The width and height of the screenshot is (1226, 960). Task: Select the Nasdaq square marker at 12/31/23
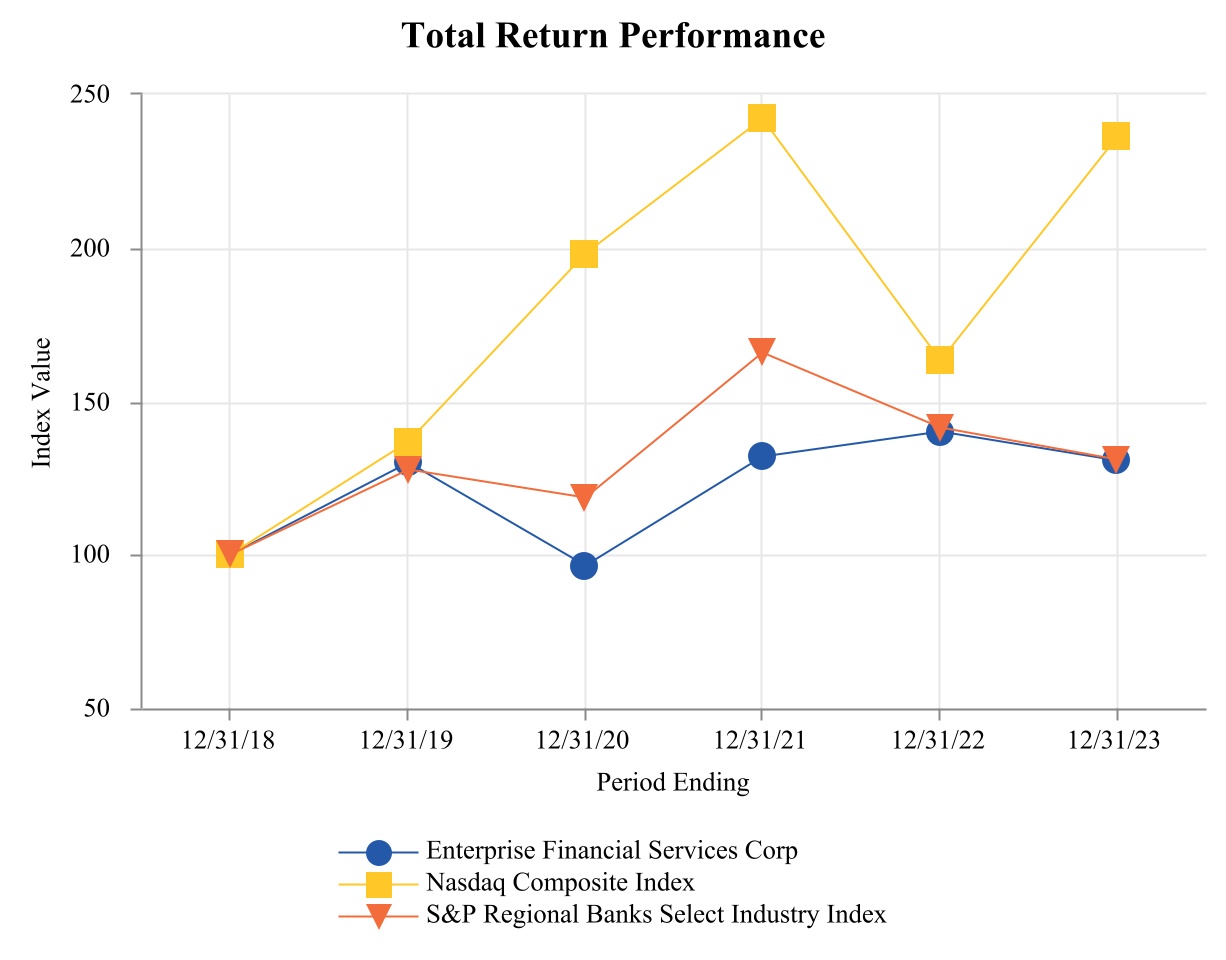coord(1116,136)
